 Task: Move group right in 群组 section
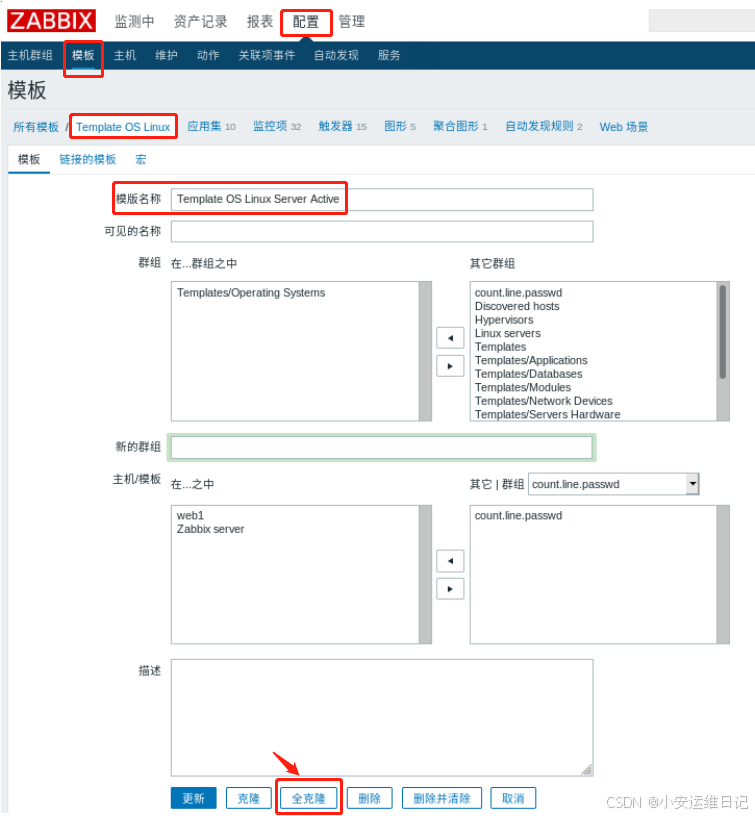450,366
